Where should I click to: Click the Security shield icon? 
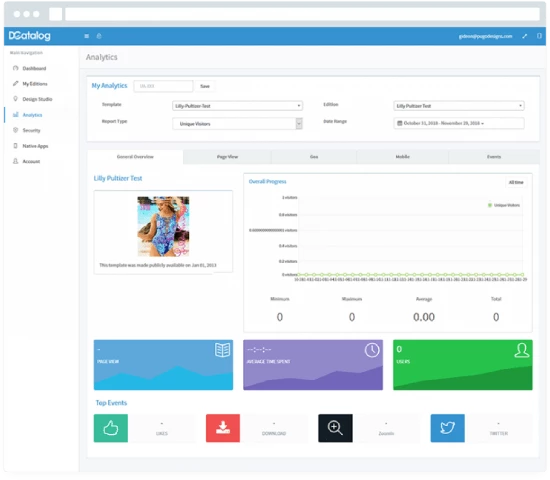click(15, 130)
